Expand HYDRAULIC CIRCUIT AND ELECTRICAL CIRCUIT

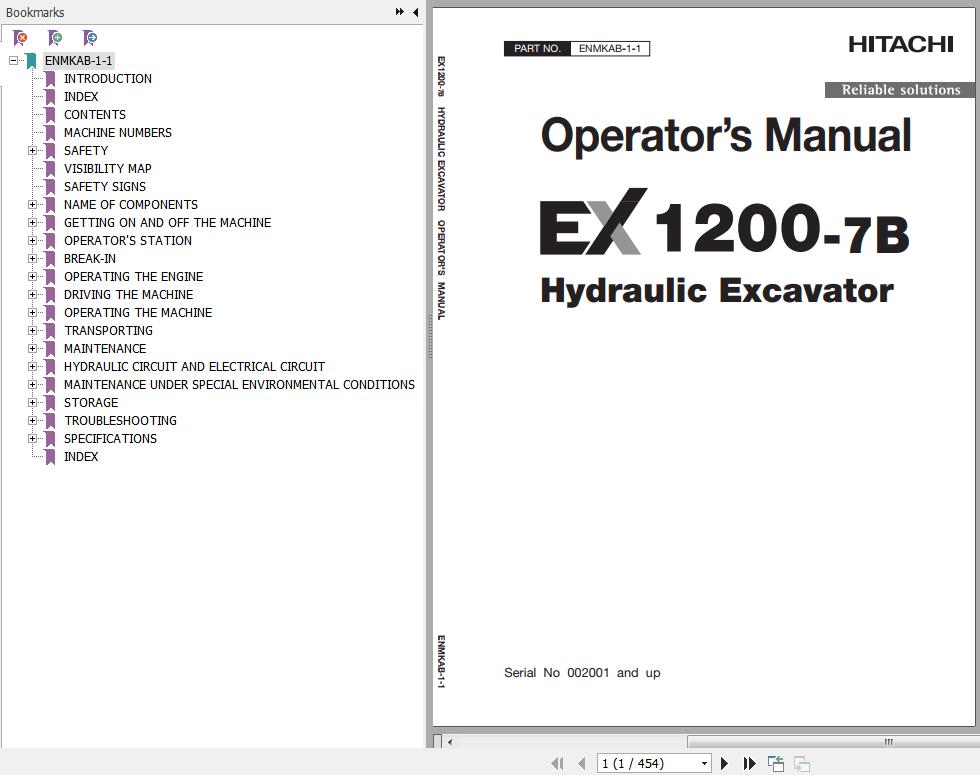coord(32,366)
